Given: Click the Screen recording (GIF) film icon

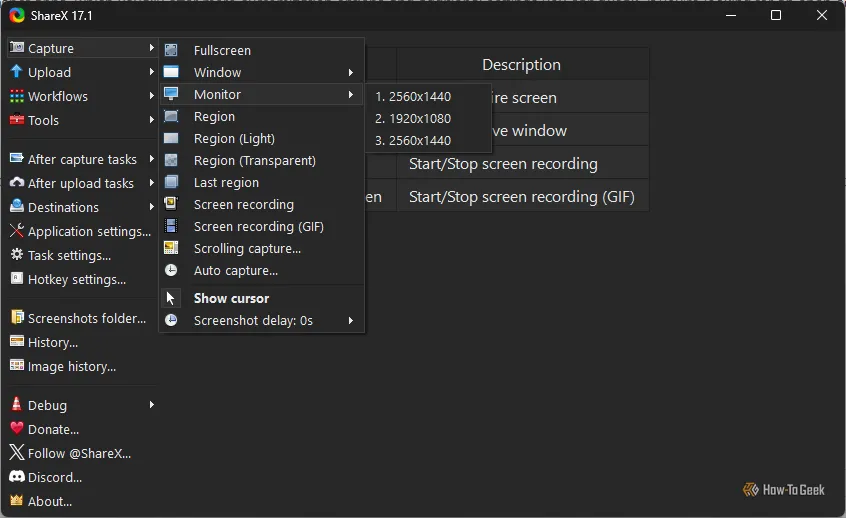Looking at the screenshot, I should [171, 226].
